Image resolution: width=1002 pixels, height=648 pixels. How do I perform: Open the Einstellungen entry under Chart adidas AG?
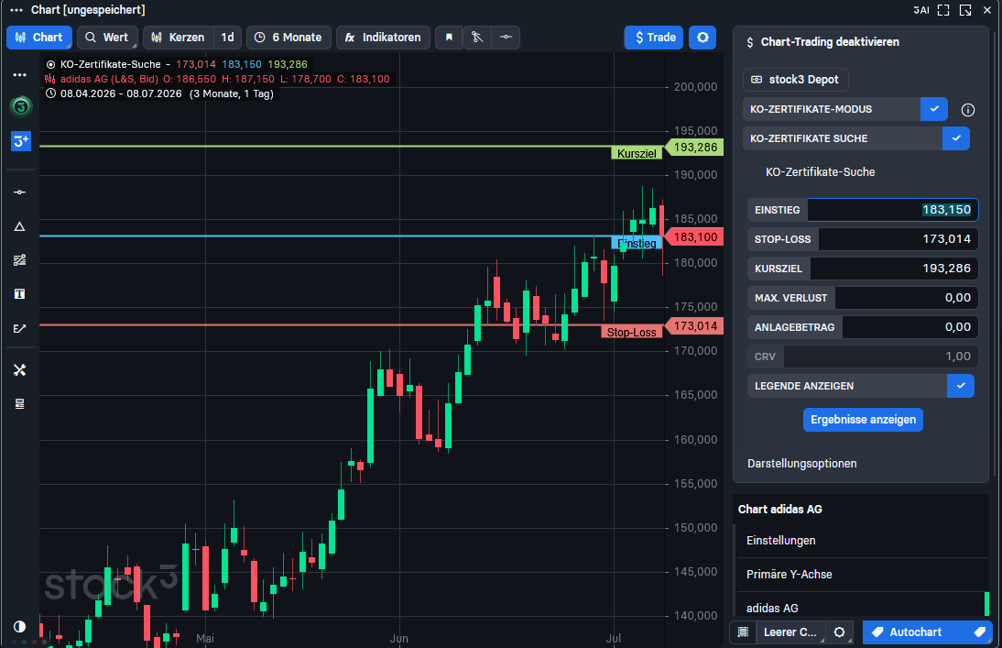[862, 541]
